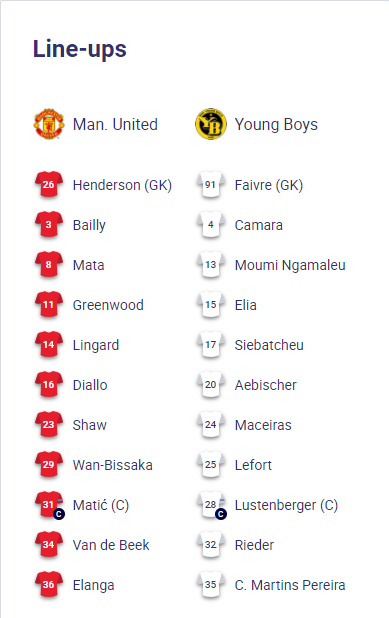Screen dimensions: 389x618
Task: Click the number 35 jersey of C. Martins Pereira
Action: tap(211, 584)
